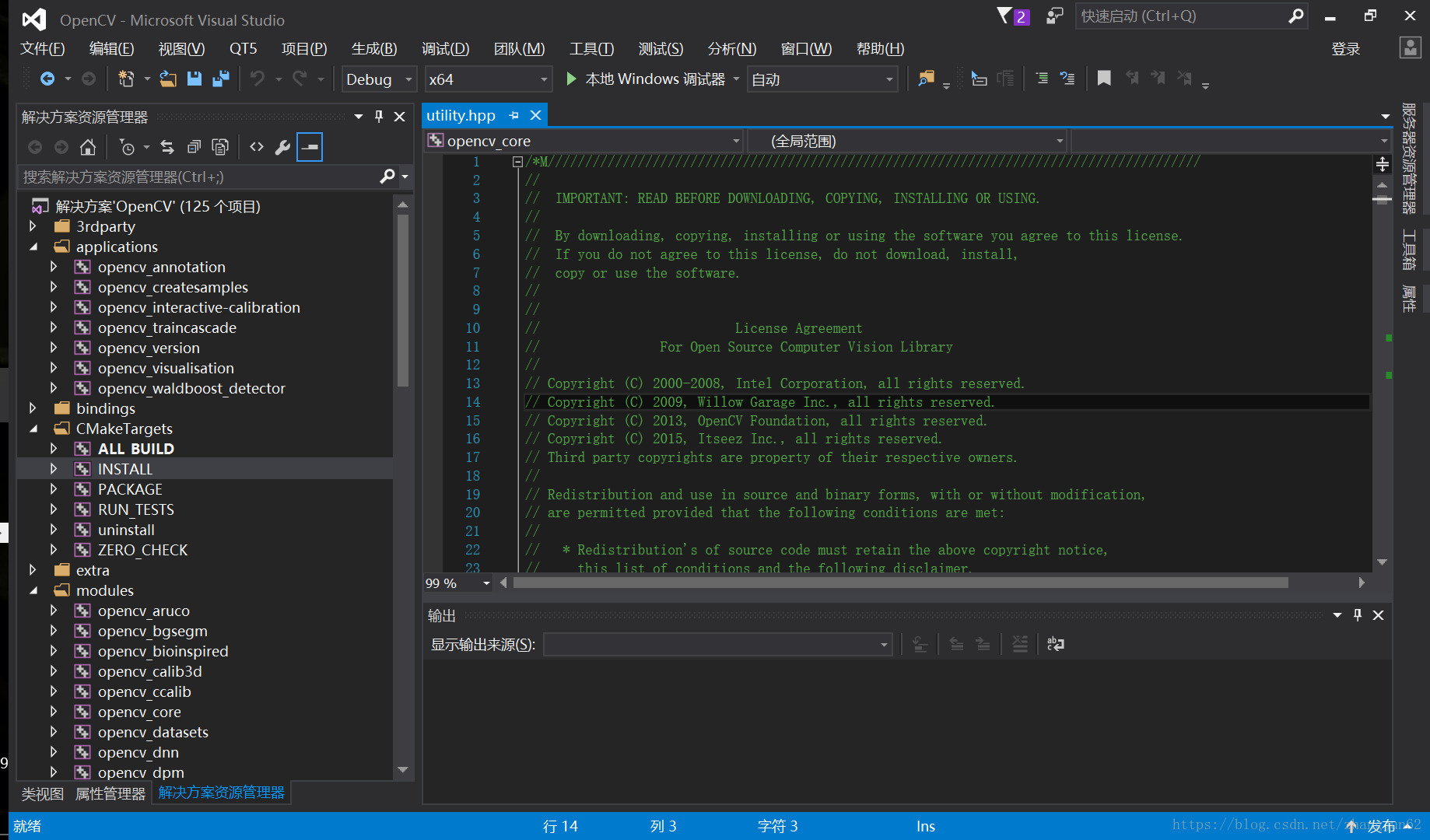The width and height of the screenshot is (1430, 840).
Task: Click the Solution Explorer vertical scrollbar thumb
Action: point(403,300)
